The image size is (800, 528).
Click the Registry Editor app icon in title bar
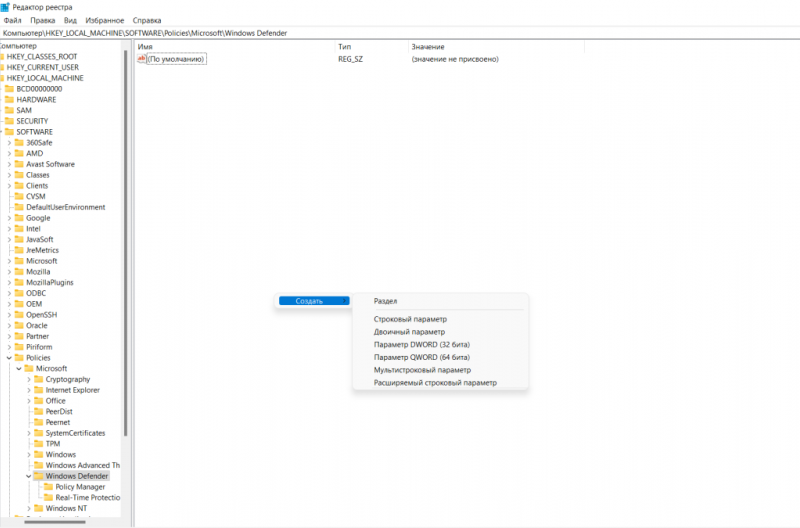pos(8,7)
